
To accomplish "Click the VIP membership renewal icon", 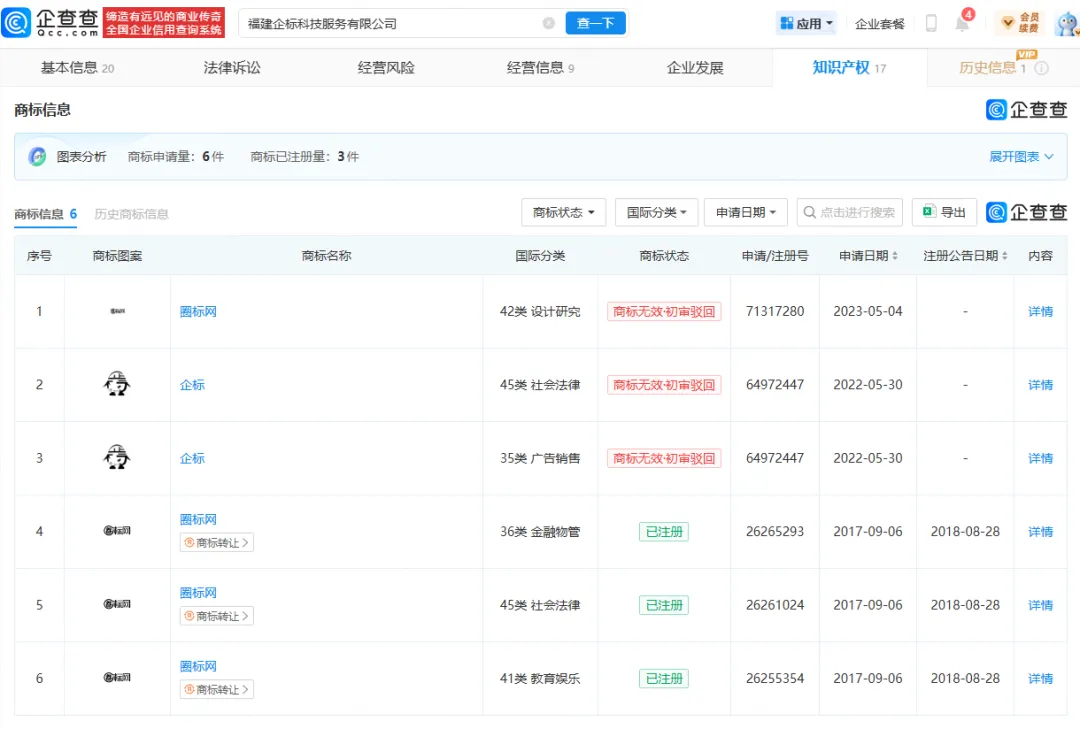I will click(1020, 23).
